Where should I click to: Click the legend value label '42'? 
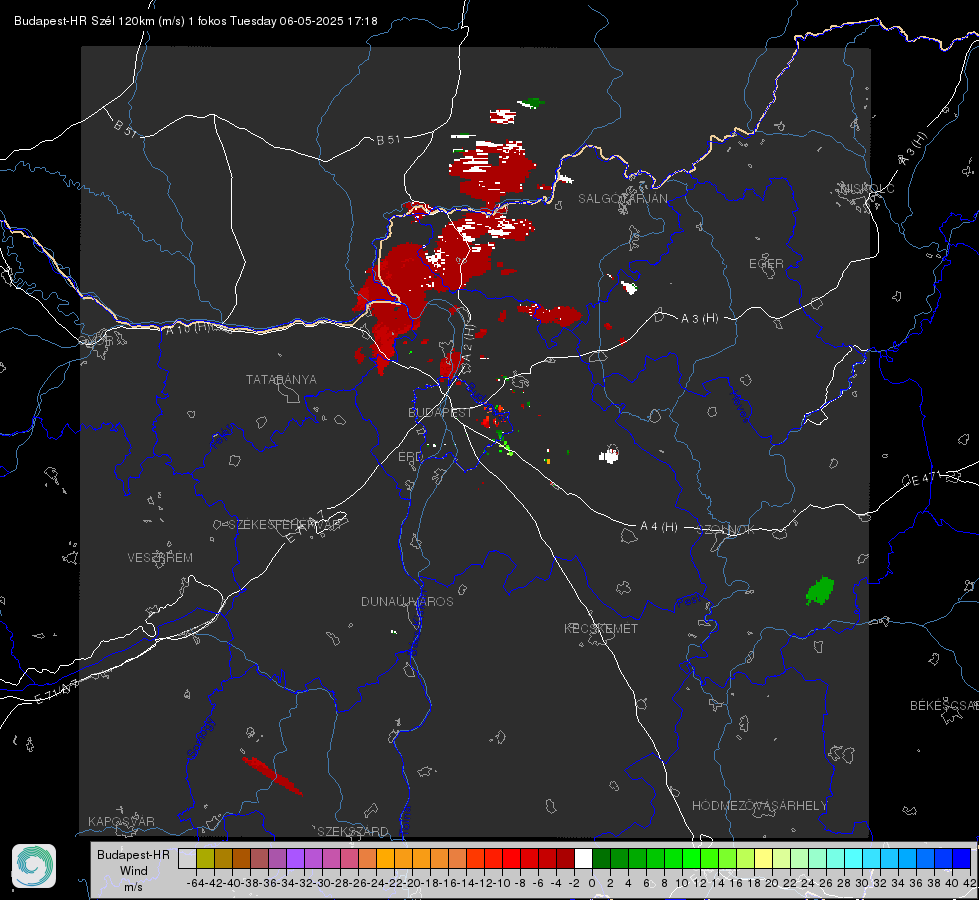click(970, 883)
